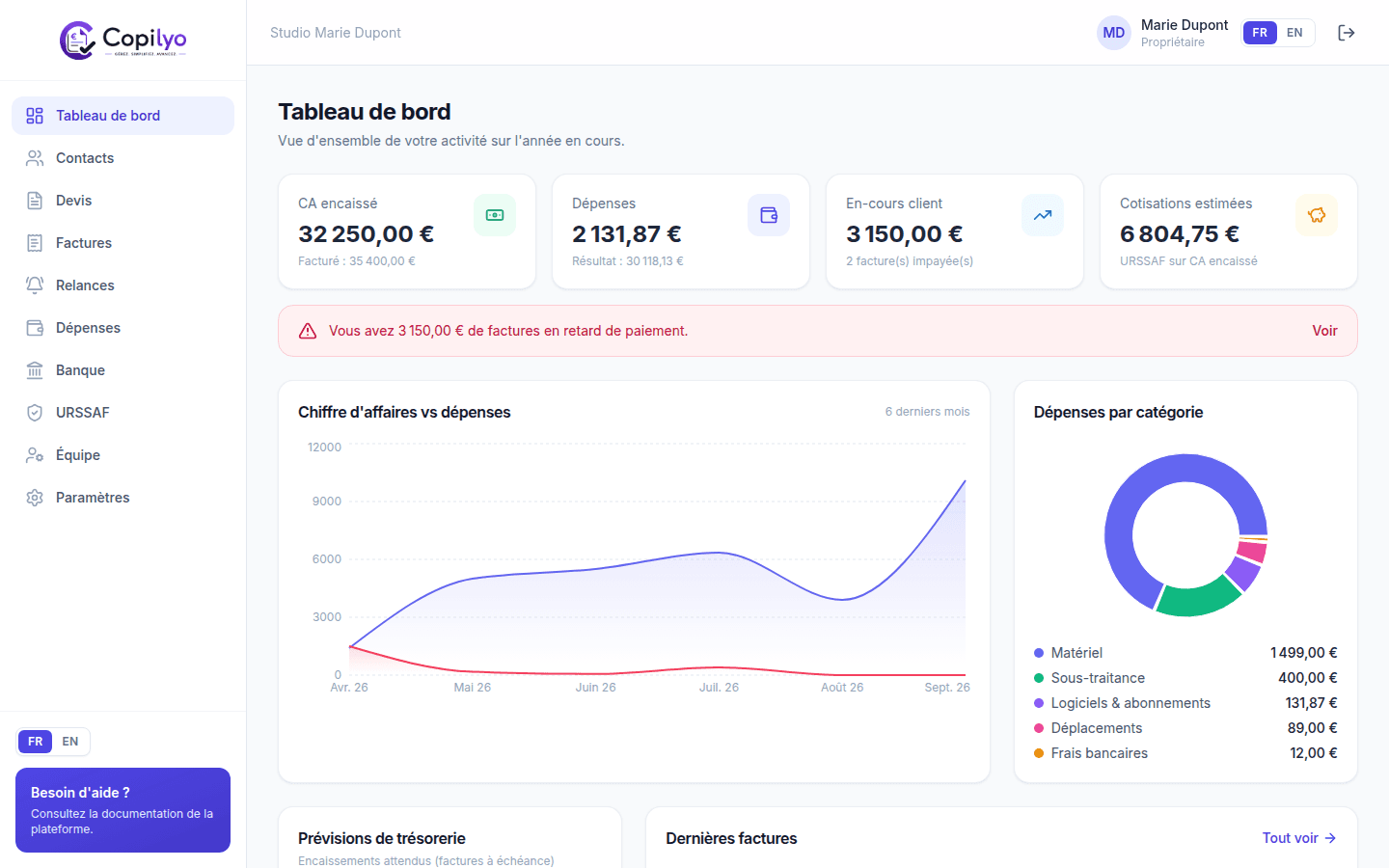The width and height of the screenshot is (1389, 868).
Task: Click the Dernières factures heading
Action: point(731,838)
